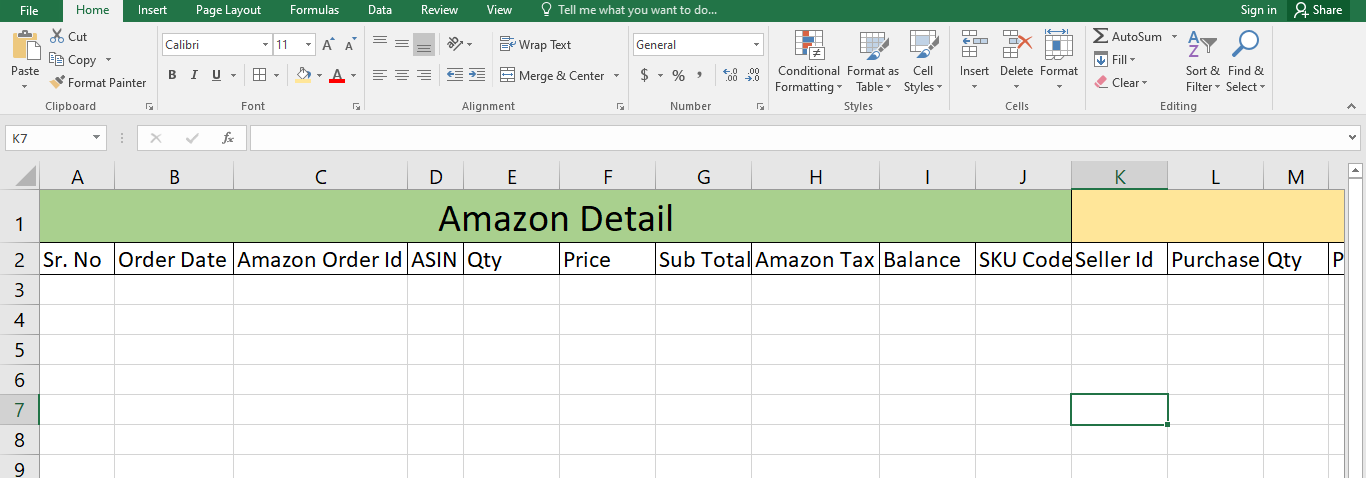The height and width of the screenshot is (478, 1366).
Task: Increase Decimal places
Action: pos(730,75)
